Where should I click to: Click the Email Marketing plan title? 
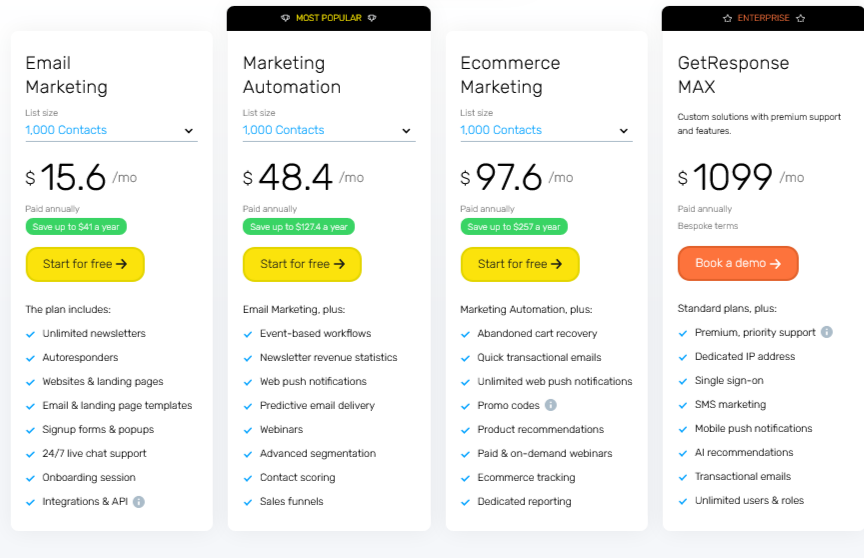67,75
